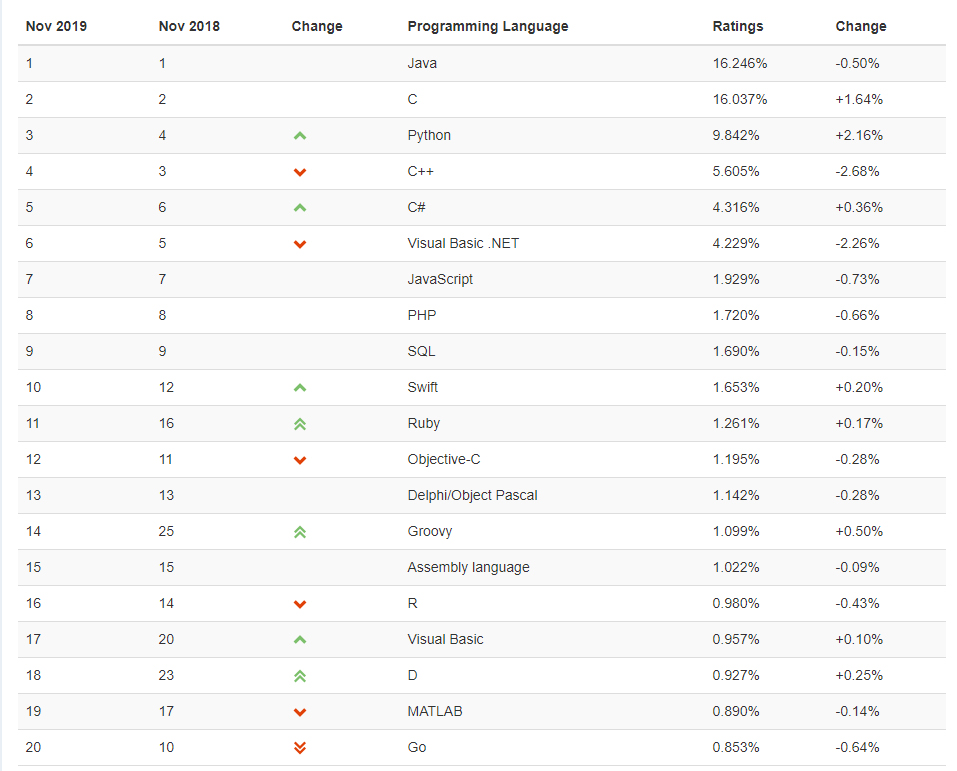The height and width of the screenshot is (771, 957).
Task: Click the green up arrow beside Swift
Action: tap(300, 388)
